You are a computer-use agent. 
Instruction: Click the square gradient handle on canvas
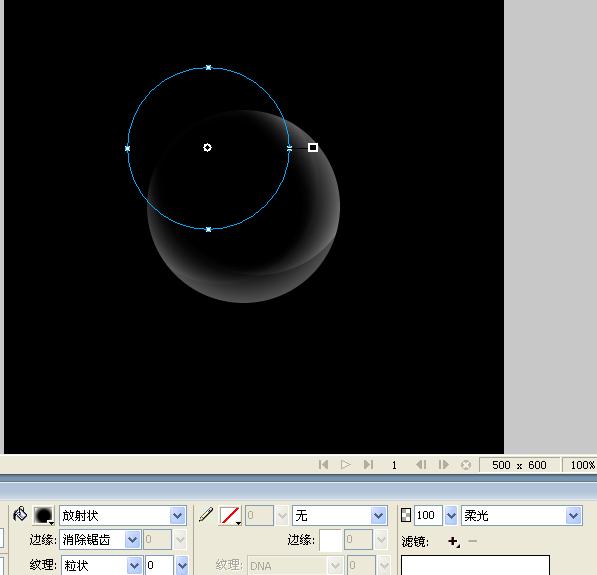tap(313, 147)
